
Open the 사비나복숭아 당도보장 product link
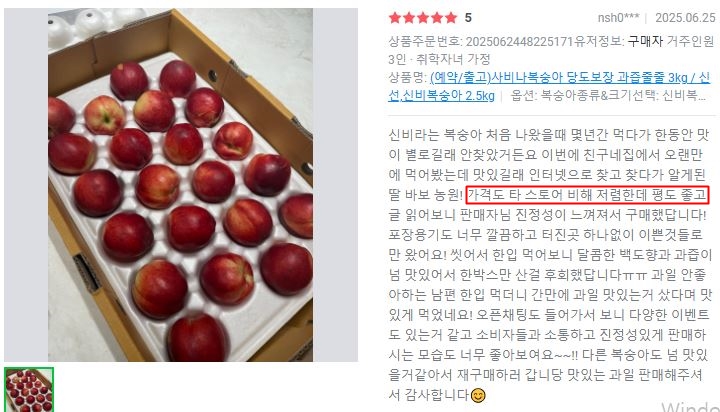(x=570, y=78)
